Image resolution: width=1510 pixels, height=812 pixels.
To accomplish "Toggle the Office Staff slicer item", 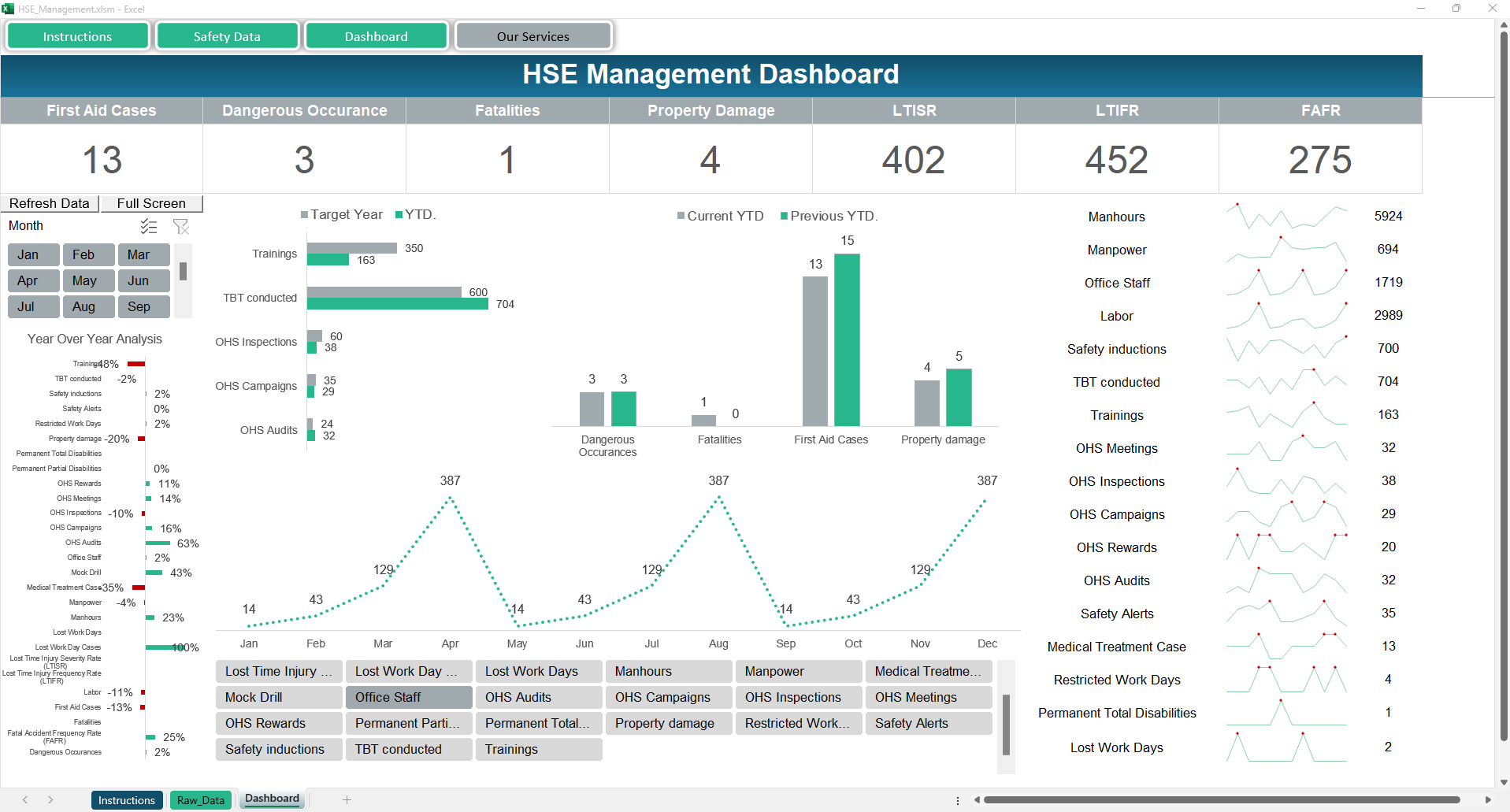I will click(408, 697).
